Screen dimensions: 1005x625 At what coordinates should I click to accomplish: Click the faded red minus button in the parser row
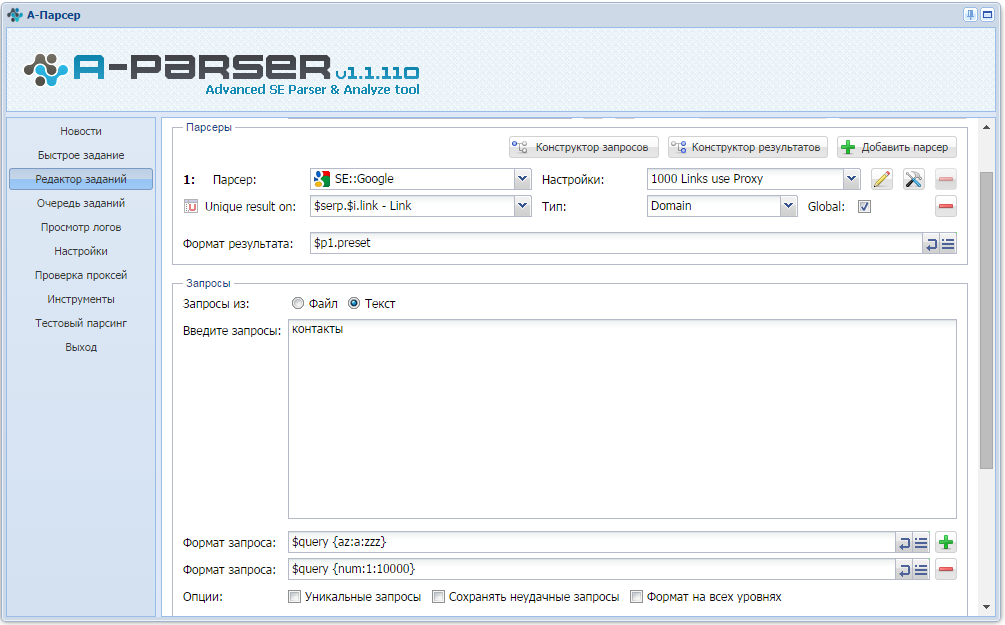tap(946, 179)
